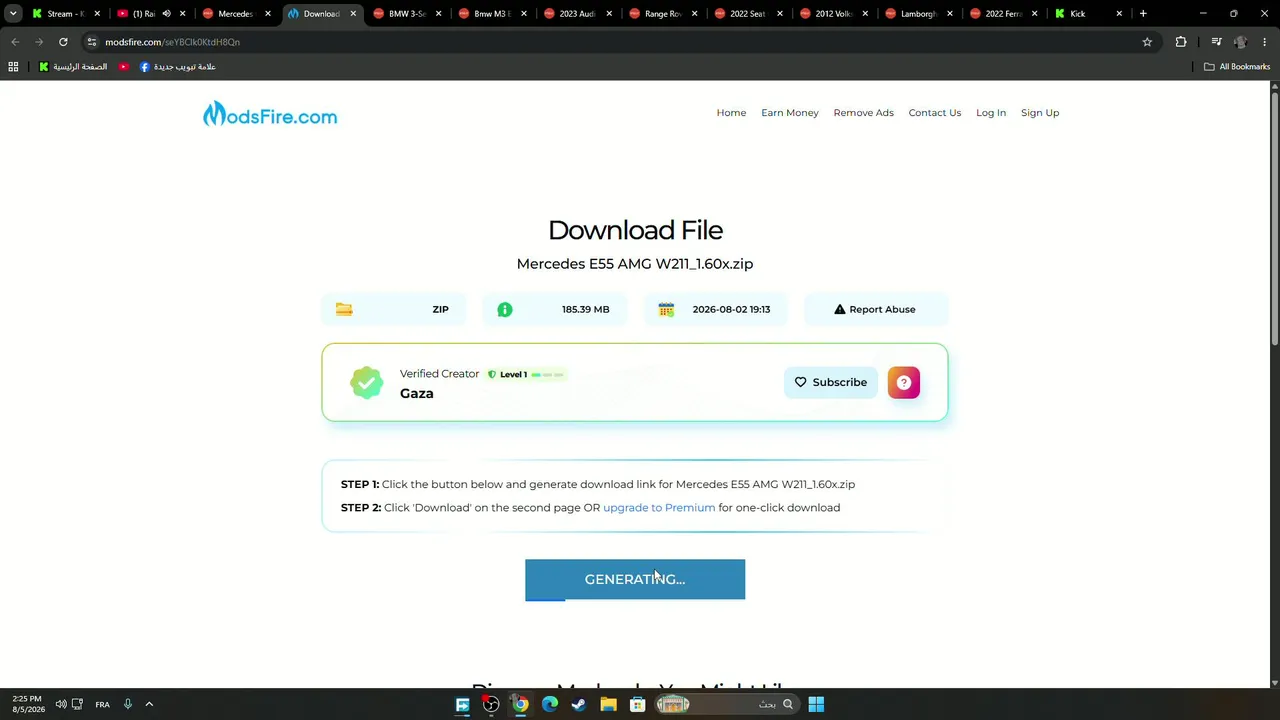Switch to the 2022 Seat tab
Screen dimensions: 1280x720
coord(747,14)
